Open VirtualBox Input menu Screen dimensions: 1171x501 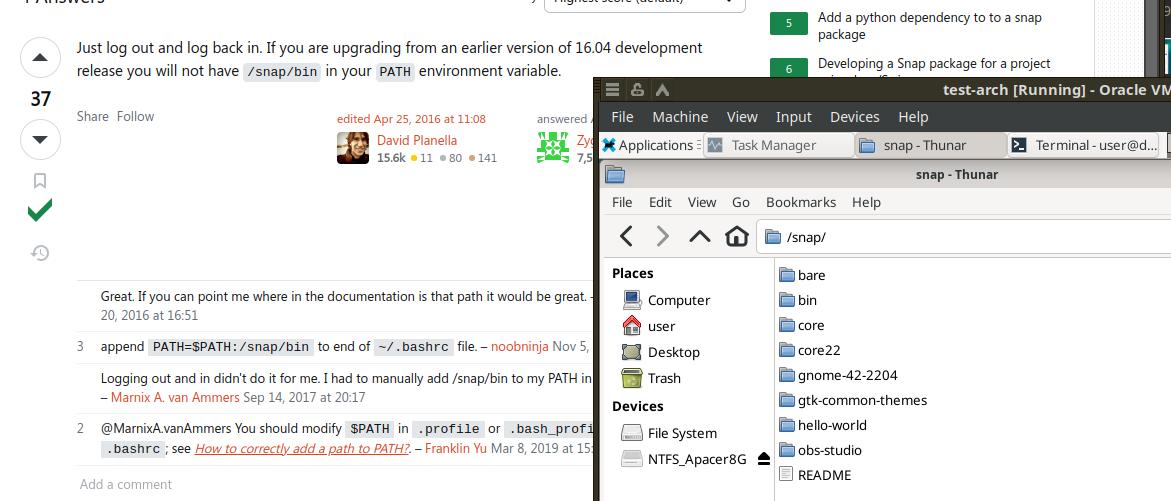coord(794,117)
